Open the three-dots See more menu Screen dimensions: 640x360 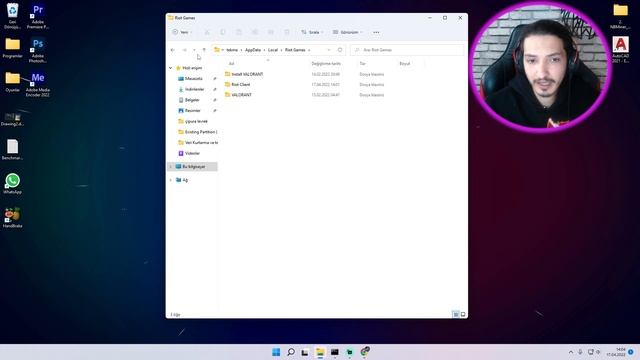tap(376, 32)
